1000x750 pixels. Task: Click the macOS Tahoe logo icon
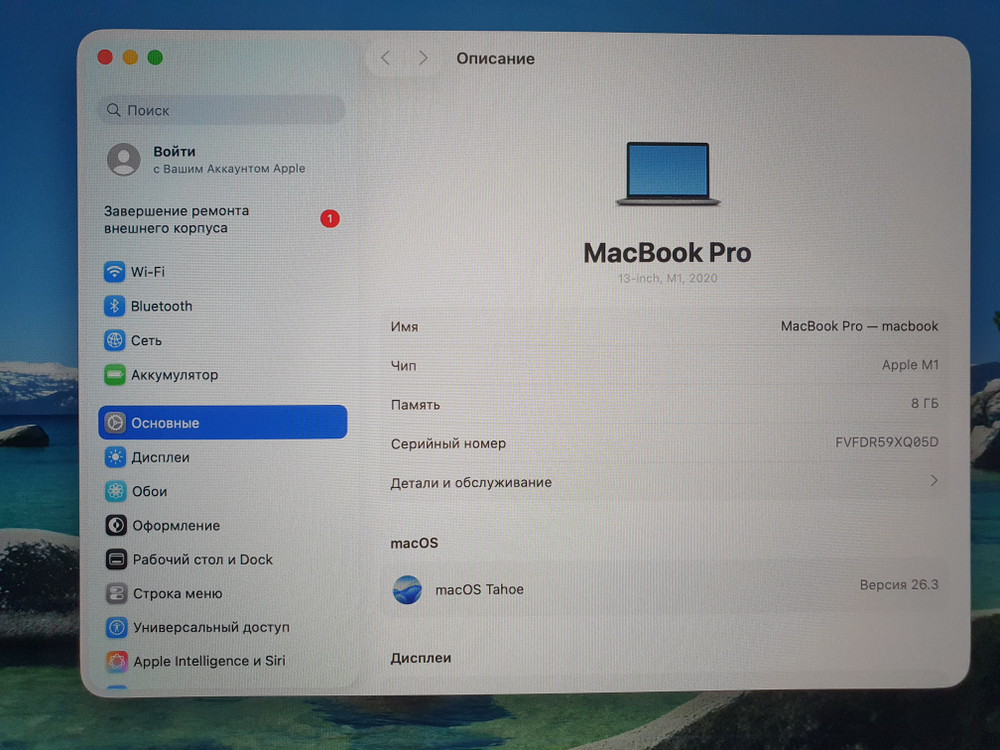(x=408, y=589)
